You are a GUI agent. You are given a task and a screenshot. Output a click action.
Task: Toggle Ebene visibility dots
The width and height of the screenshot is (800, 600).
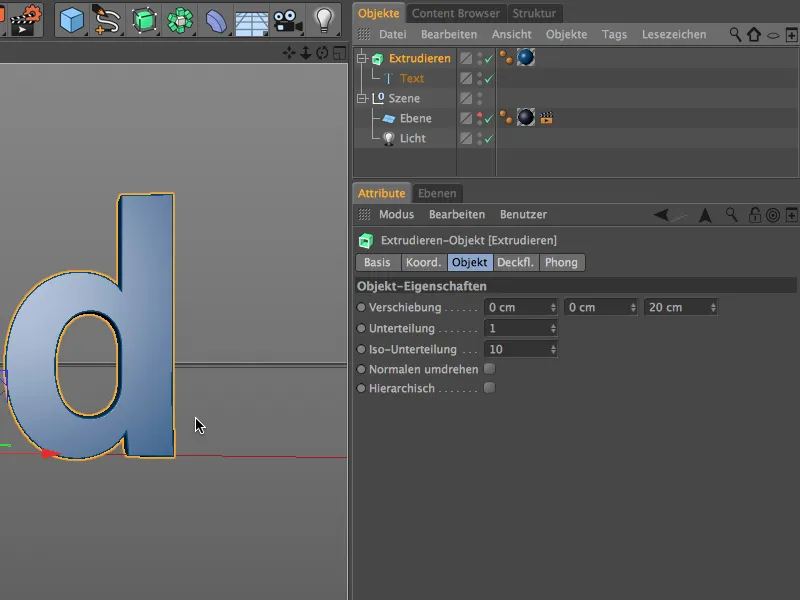tap(479, 118)
